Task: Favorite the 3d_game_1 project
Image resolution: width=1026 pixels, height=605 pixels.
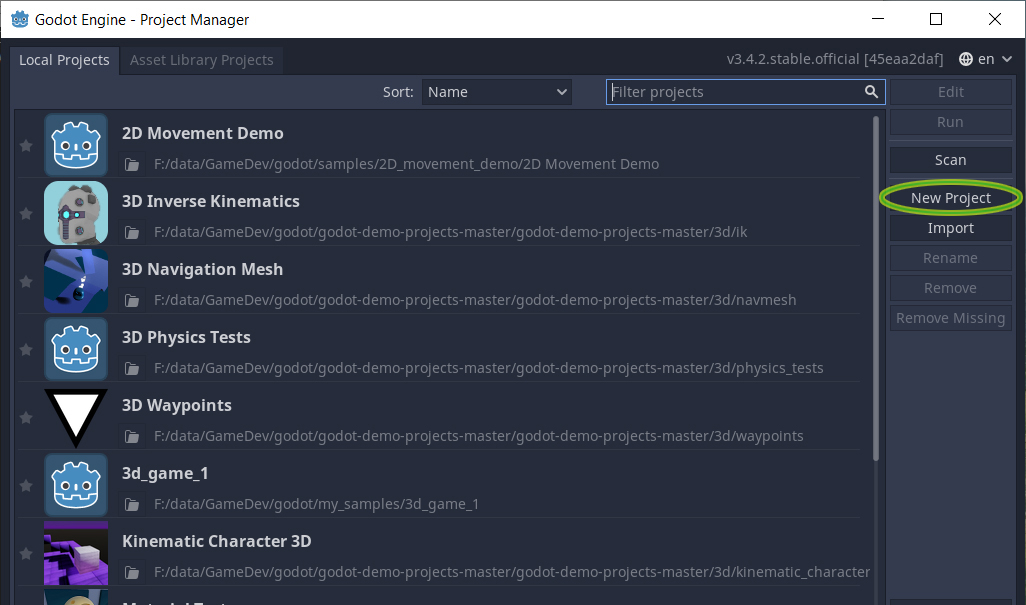Action: [x=26, y=485]
